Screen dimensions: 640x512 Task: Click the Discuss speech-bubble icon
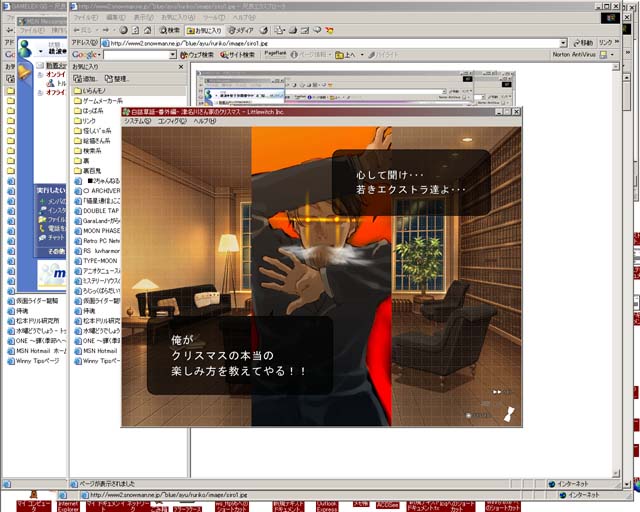click(x=317, y=30)
